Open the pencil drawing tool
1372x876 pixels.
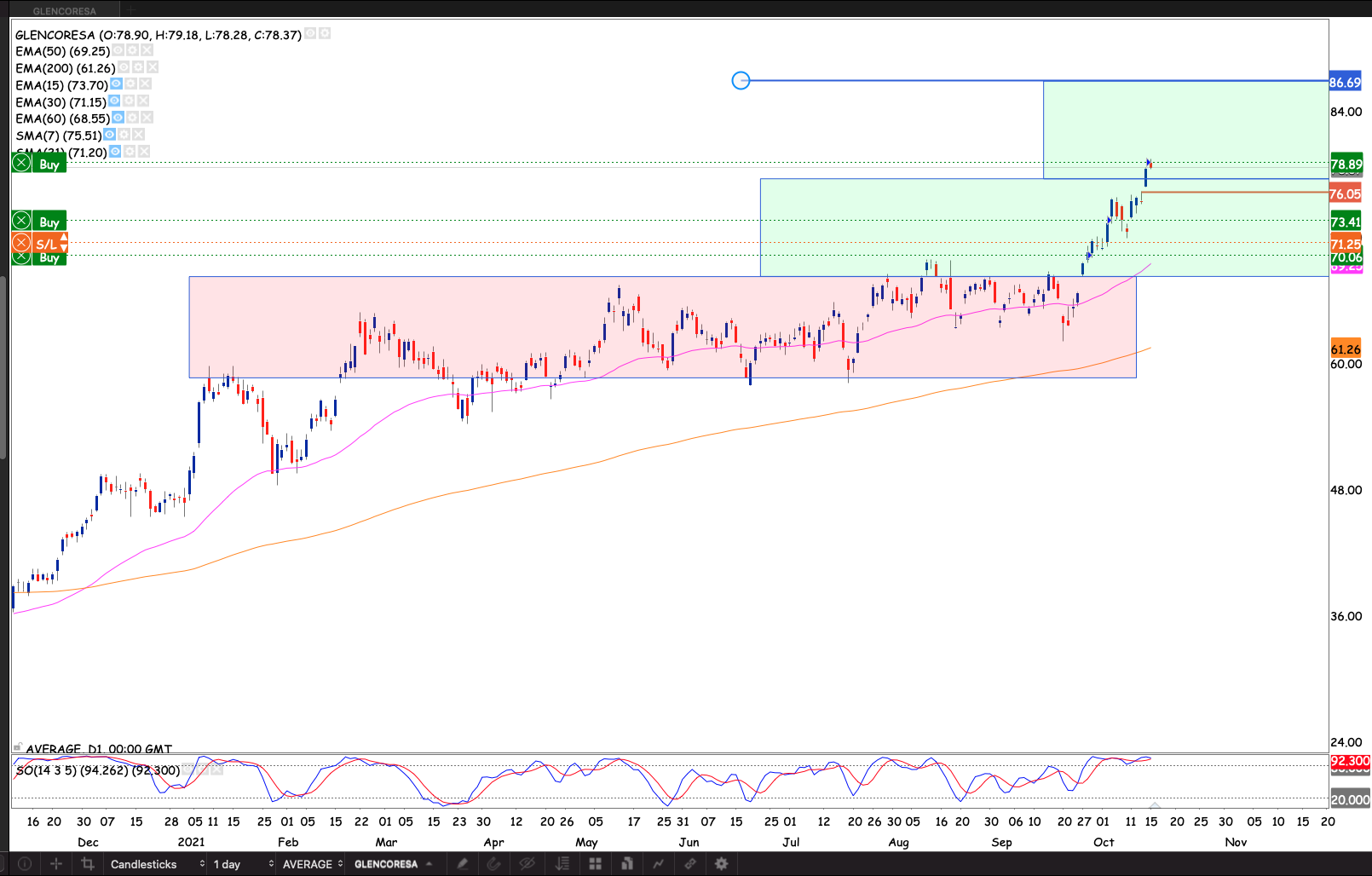[462, 863]
